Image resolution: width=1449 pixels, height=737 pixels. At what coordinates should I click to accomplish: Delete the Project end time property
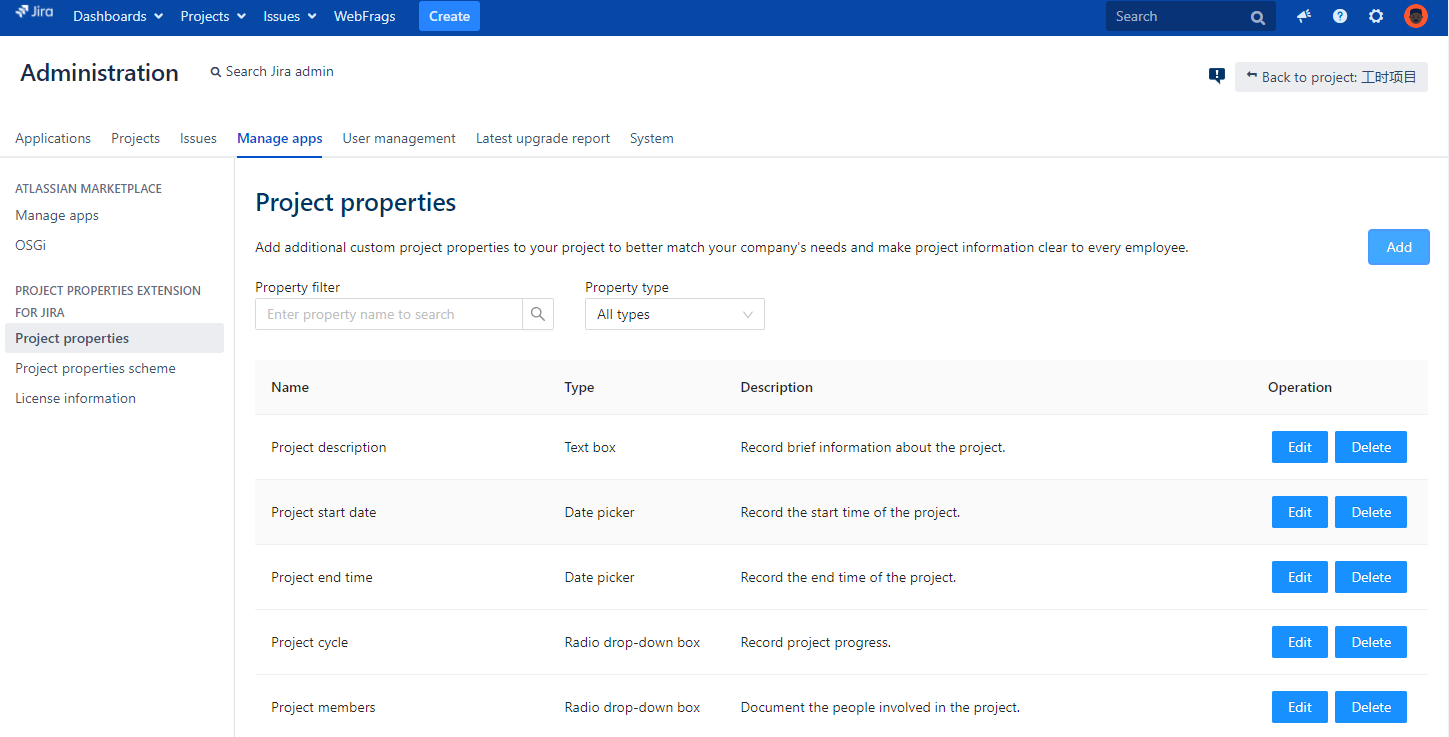1371,577
